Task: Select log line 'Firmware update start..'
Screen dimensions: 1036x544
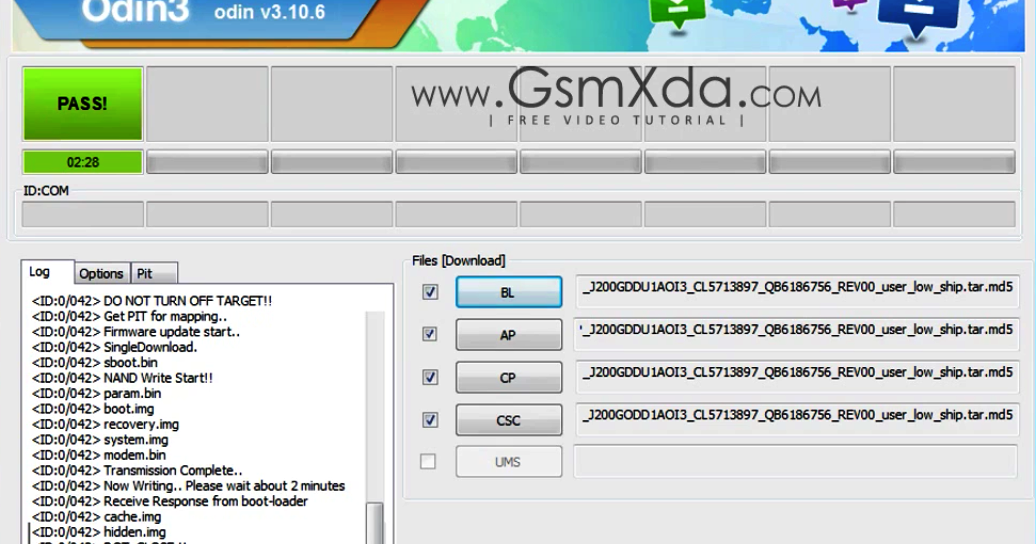Action: pos(136,331)
